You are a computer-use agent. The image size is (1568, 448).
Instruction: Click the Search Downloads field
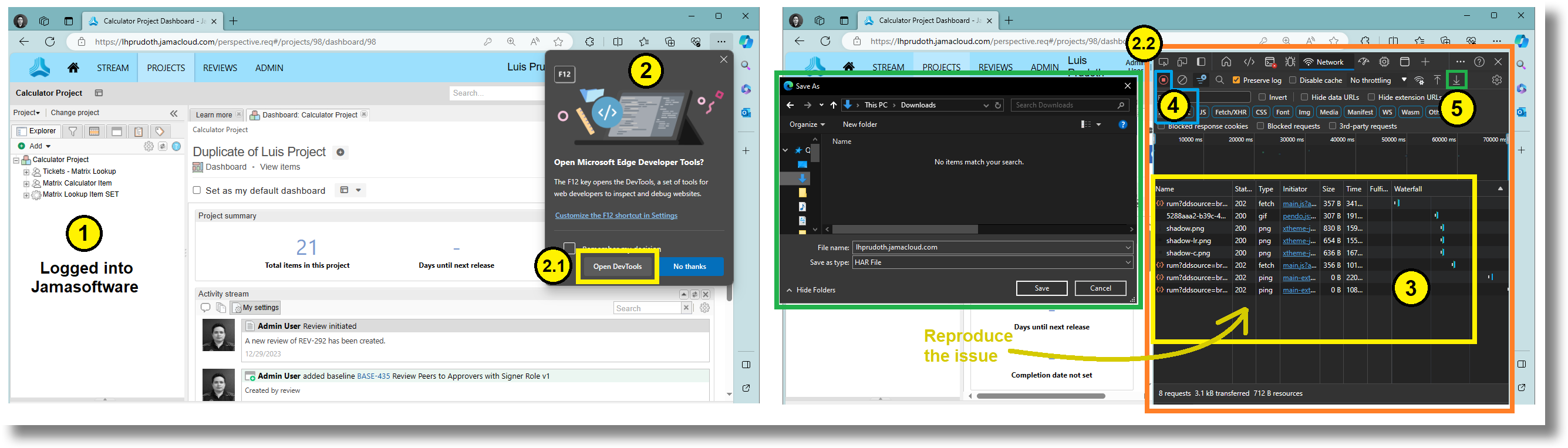[x=1070, y=105]
